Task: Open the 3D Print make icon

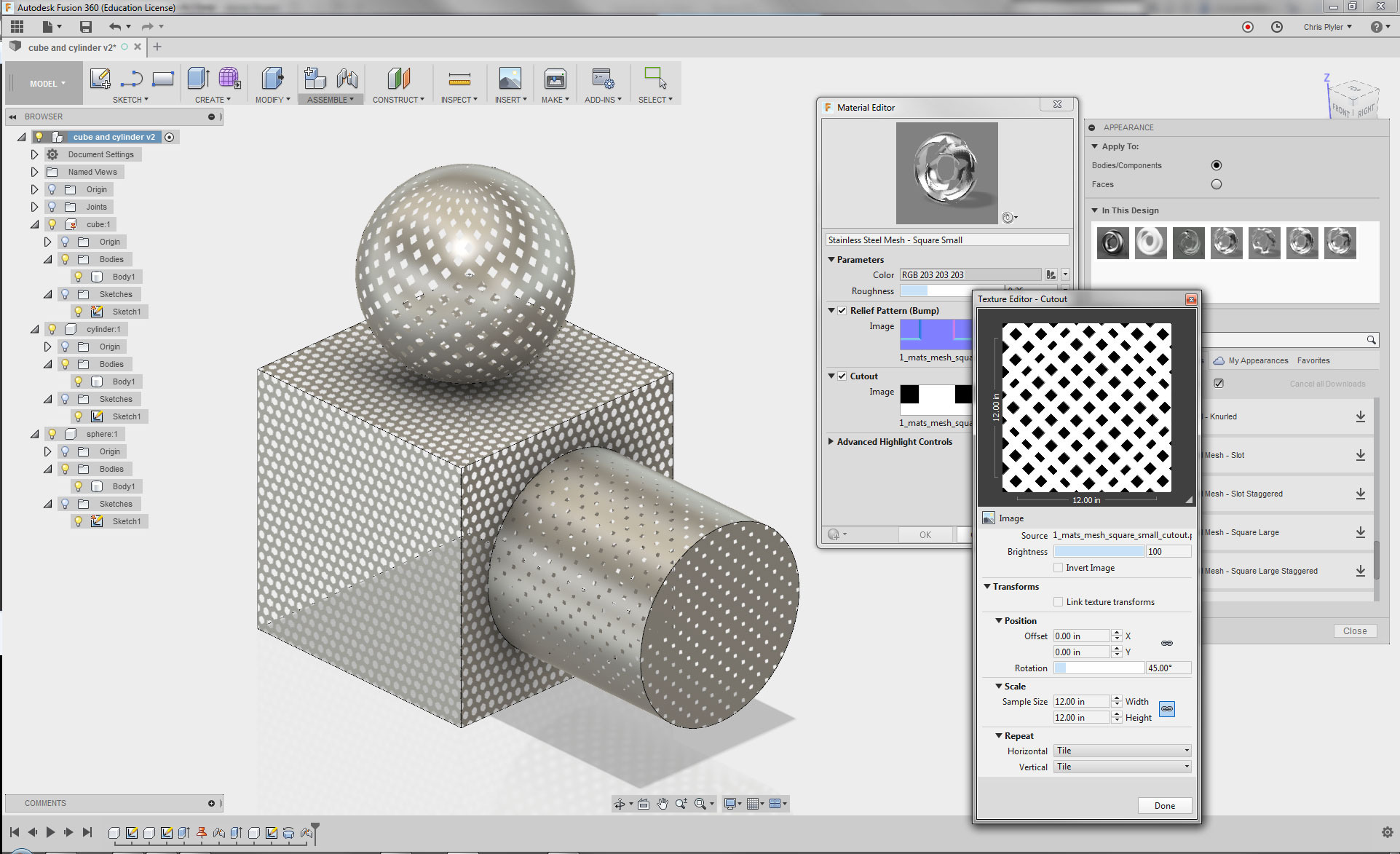Action: 555,78
